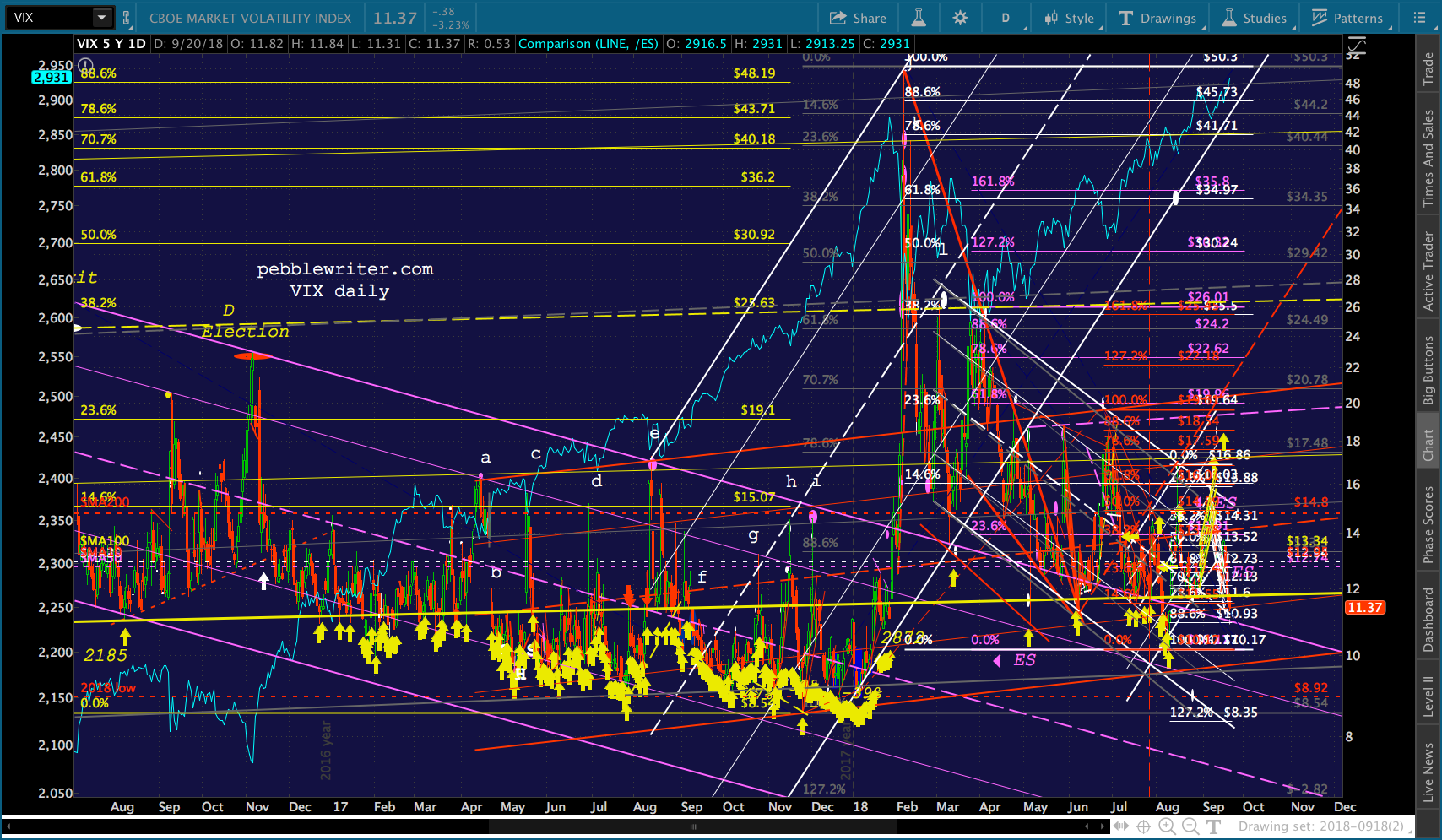
Task: Open chart settings gear icon
Action: click(x=960, y=18)
